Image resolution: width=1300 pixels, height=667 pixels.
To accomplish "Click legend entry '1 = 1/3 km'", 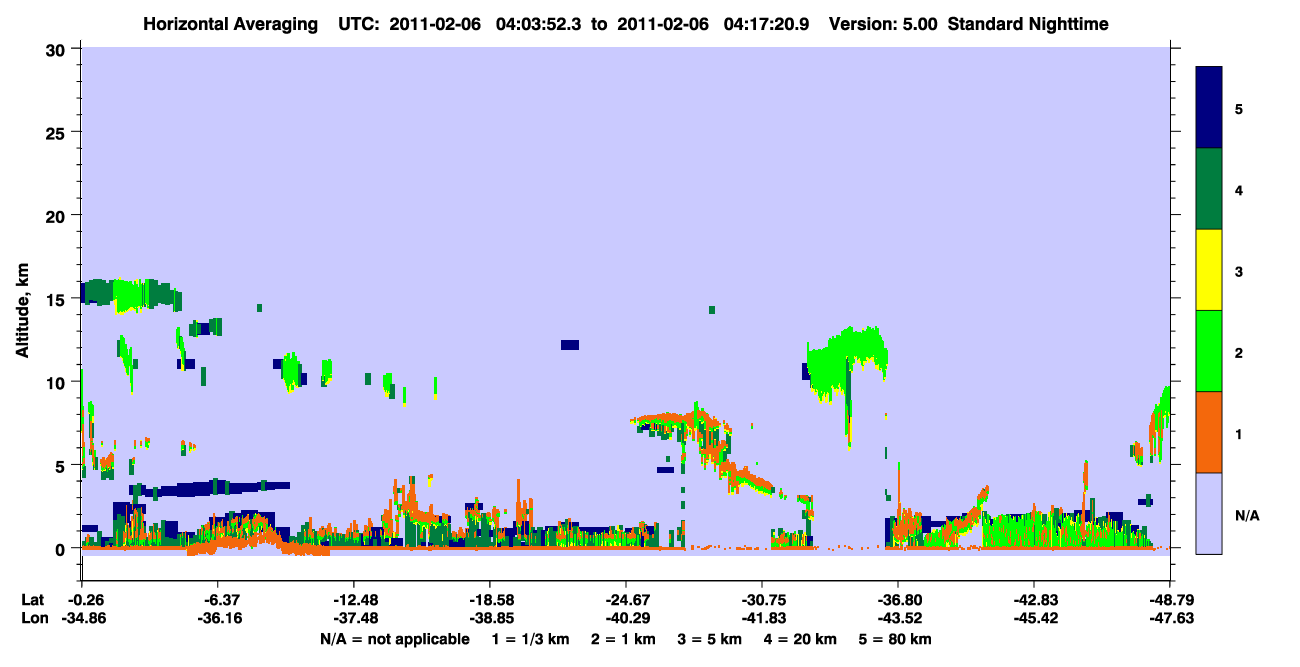I will [529, 639].
